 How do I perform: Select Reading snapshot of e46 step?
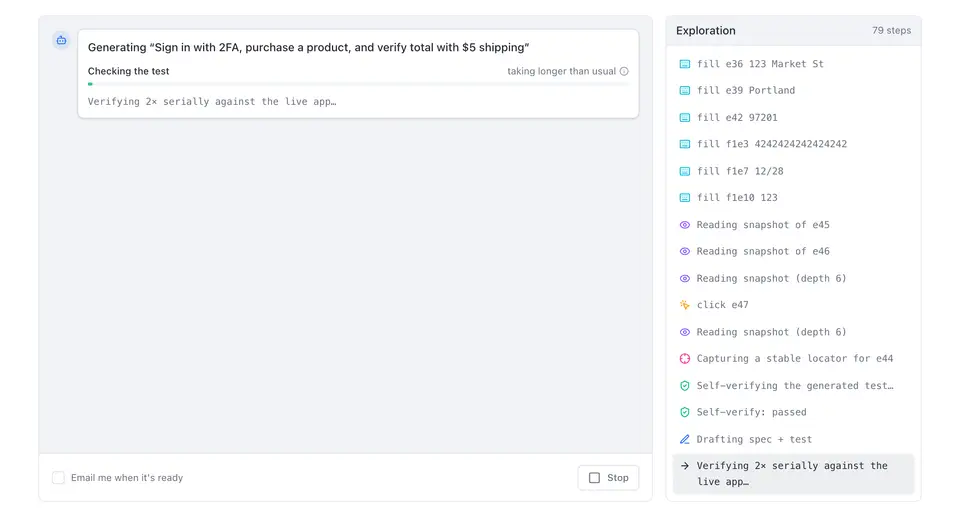pos(793,252)
